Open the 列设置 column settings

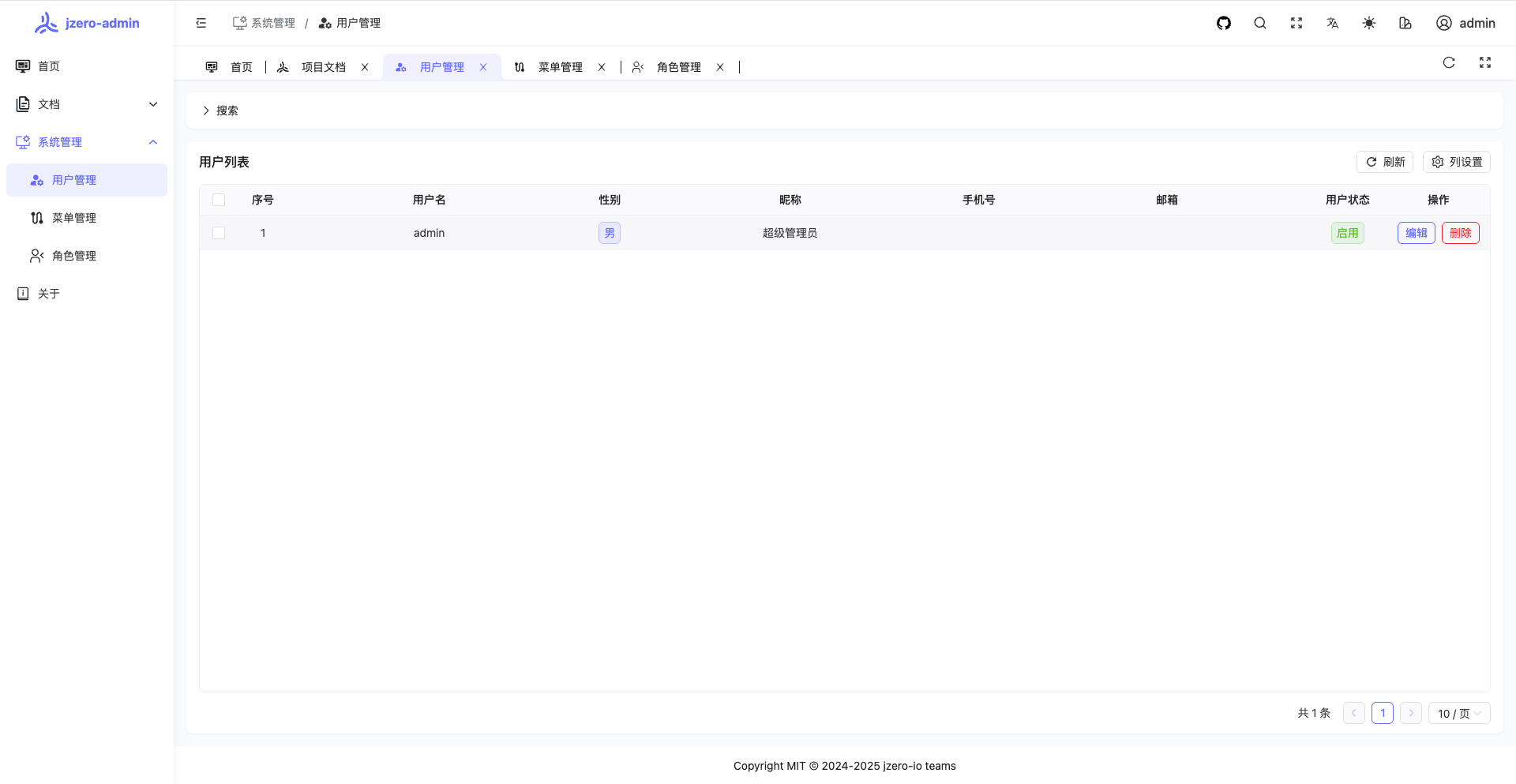[1457, 162]
